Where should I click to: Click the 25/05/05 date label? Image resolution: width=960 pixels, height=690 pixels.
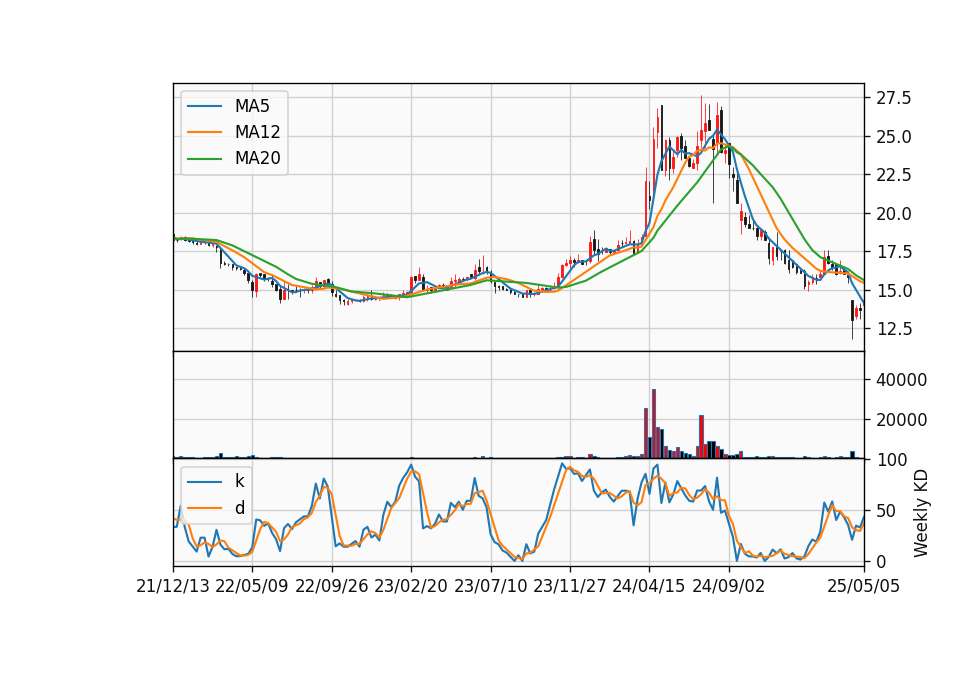[x=864, y=586]
